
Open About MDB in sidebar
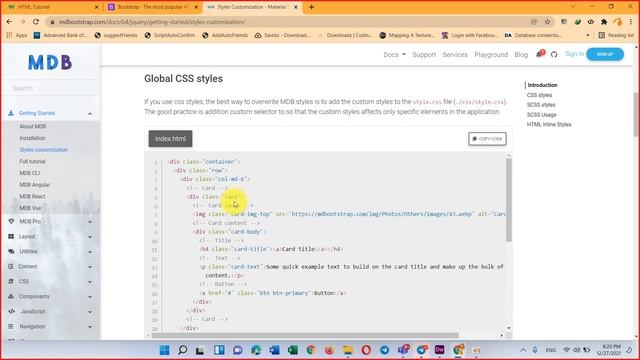click(33, 127)
